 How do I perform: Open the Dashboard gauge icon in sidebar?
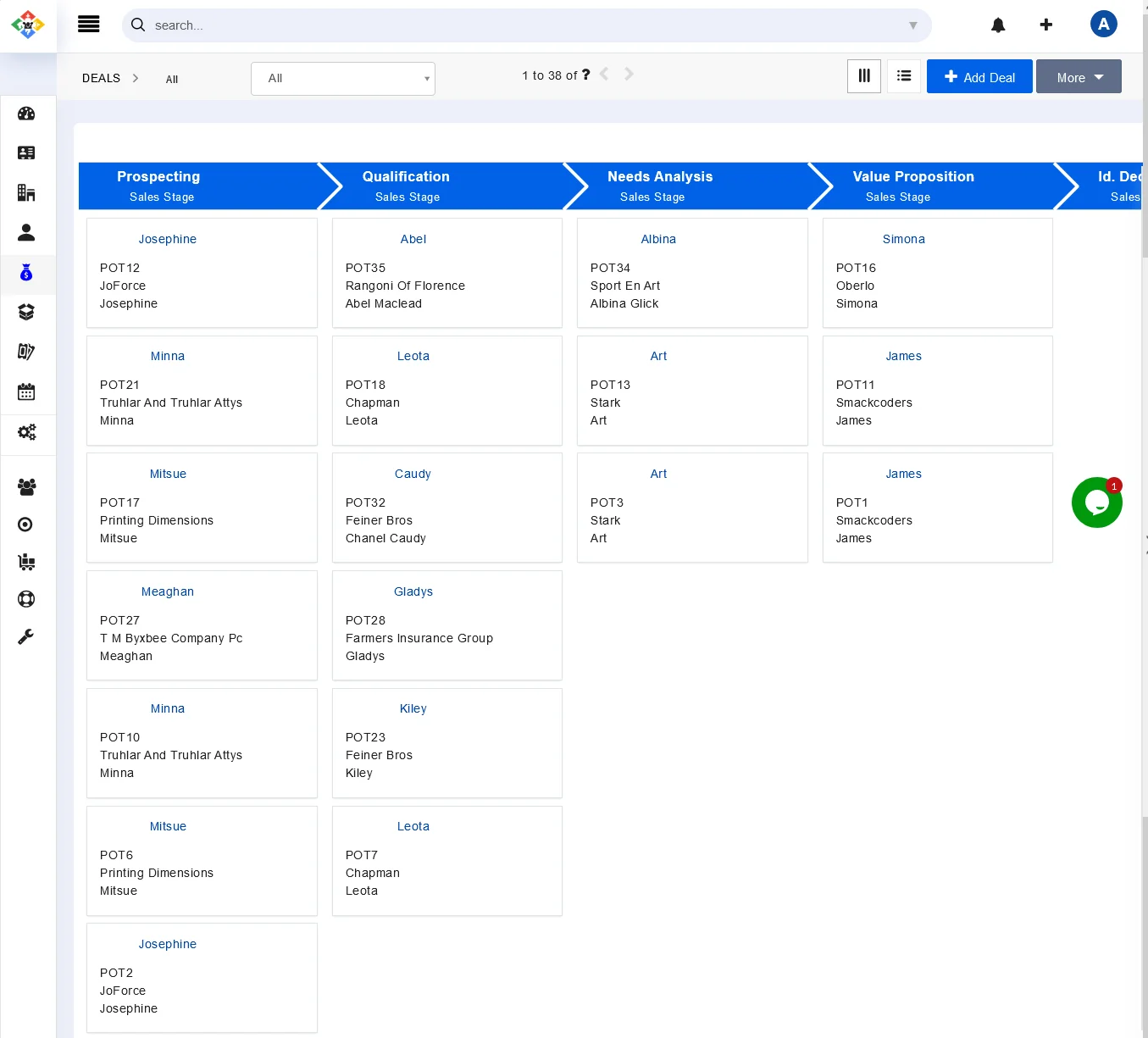(26, 114)
